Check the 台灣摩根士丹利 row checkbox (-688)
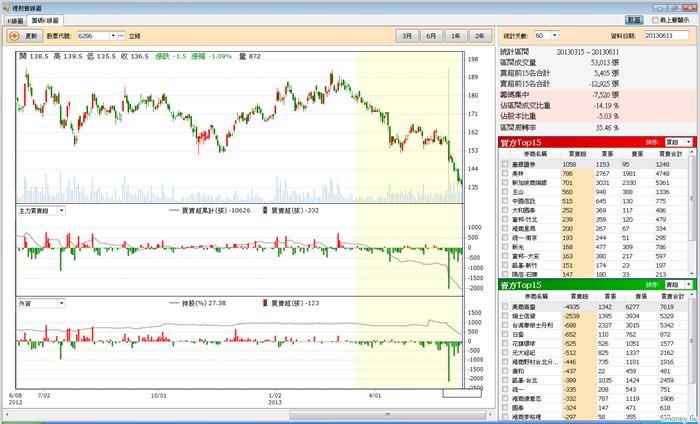The height and width of the screenshot is (424, 700). click(505, 325)
